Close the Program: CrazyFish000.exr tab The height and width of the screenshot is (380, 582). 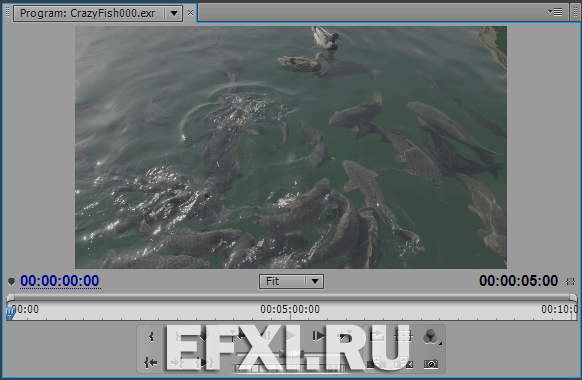coord(190,13)
